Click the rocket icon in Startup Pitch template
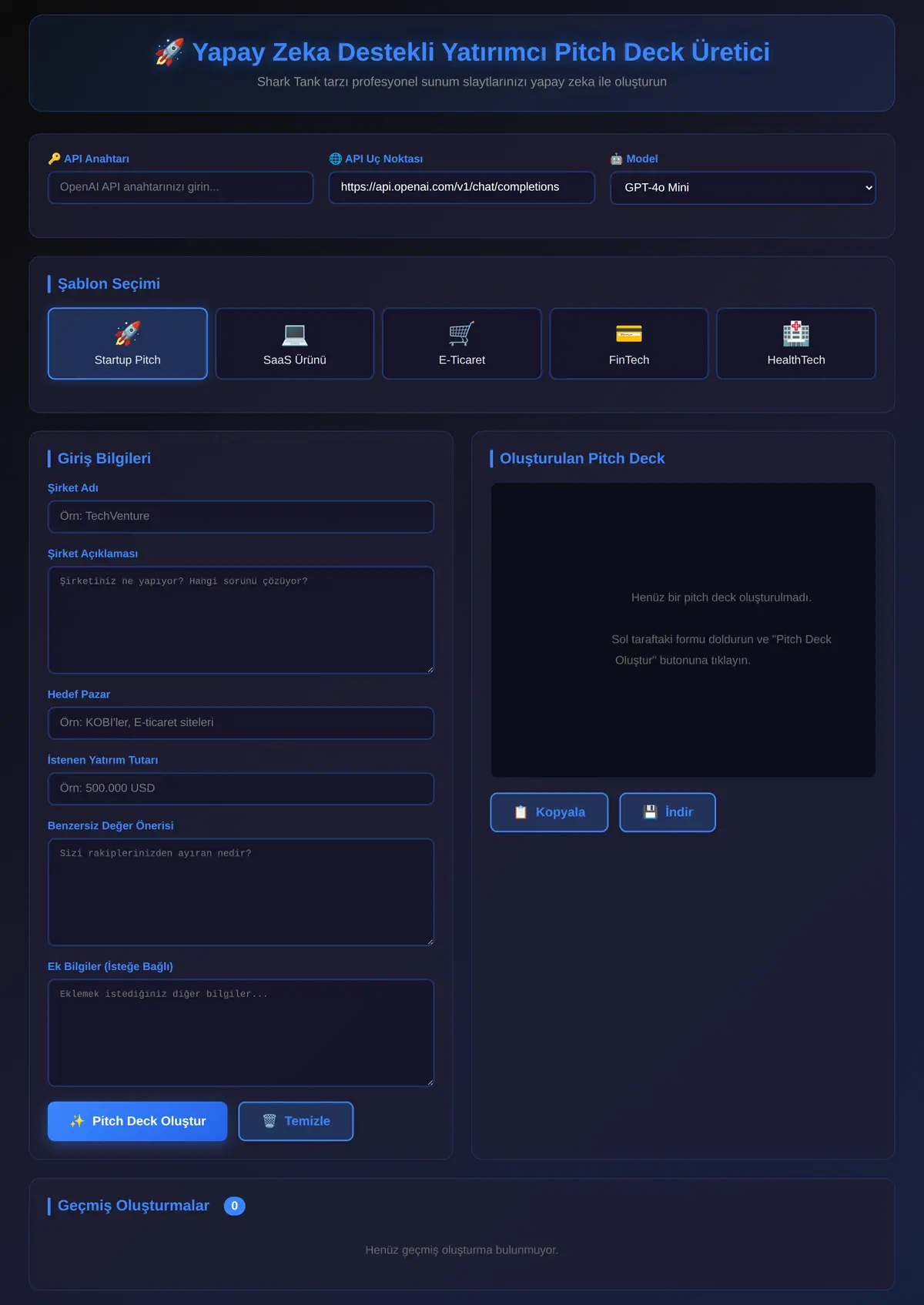 tap(128, 334)
